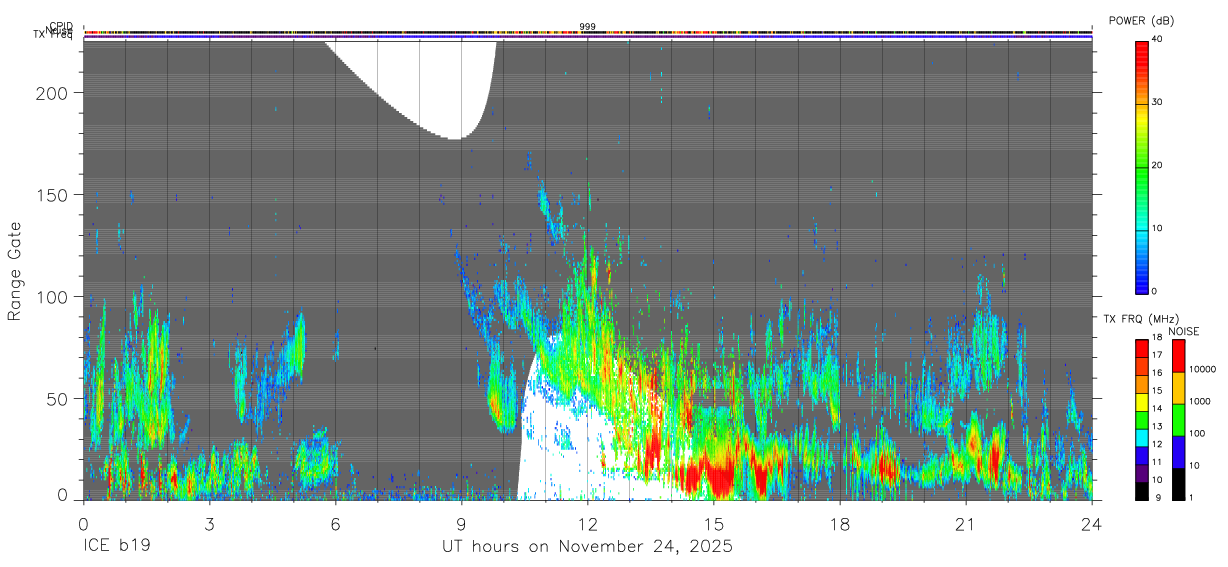Click the 21 hour x-axis tick label

click(x=966, y=524)
